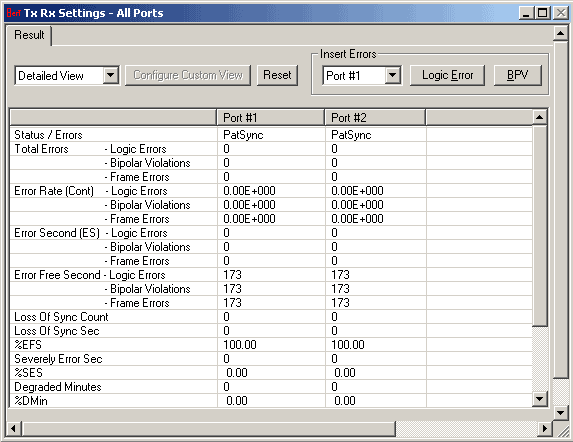
Task: Select the Status / Errors row label
Action: tap(48, 135)
